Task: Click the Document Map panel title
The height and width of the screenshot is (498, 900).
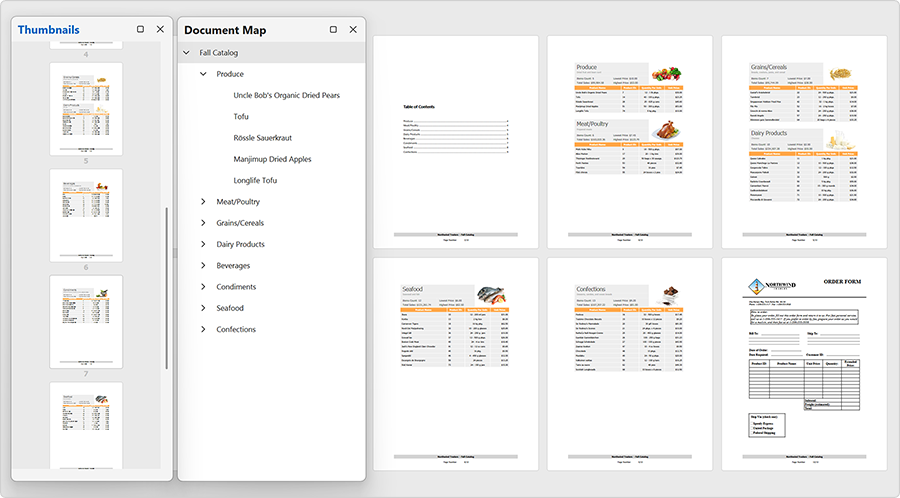Action: [225, 30]
